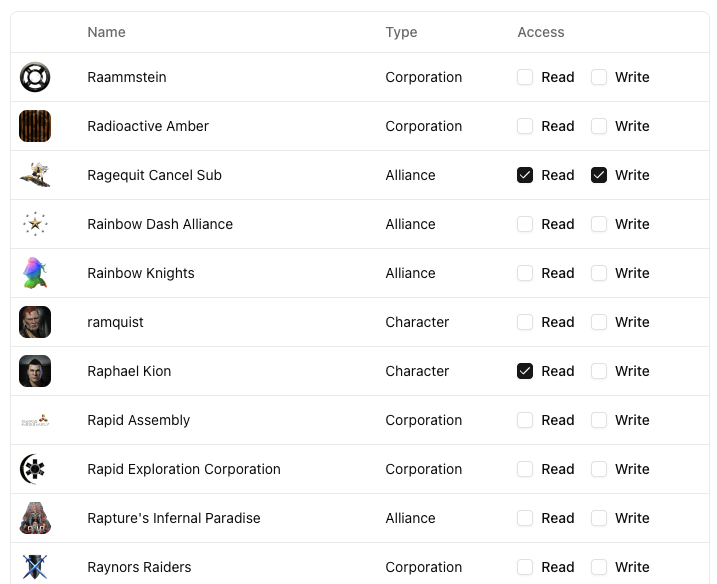
Task: Click the Rapture's Infernal Paradise logo
Action: (x=35, y=518)
